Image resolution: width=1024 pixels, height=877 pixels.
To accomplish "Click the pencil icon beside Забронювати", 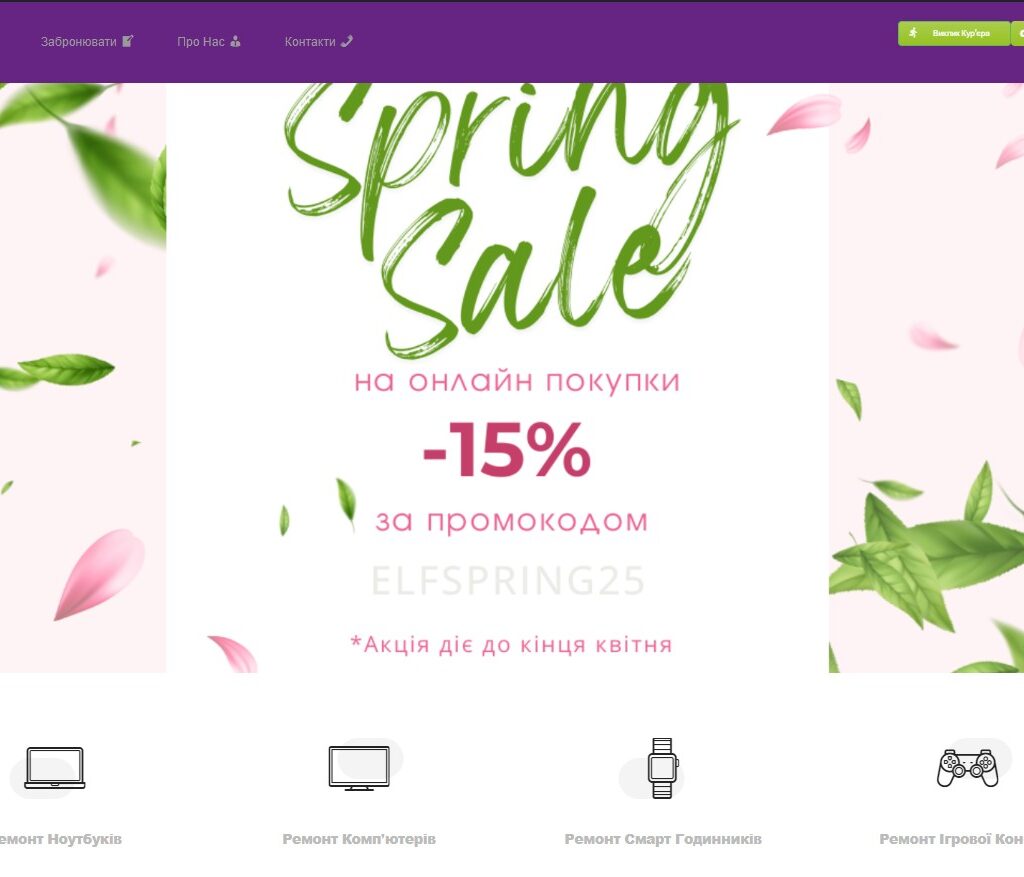I will pos(128,40).
